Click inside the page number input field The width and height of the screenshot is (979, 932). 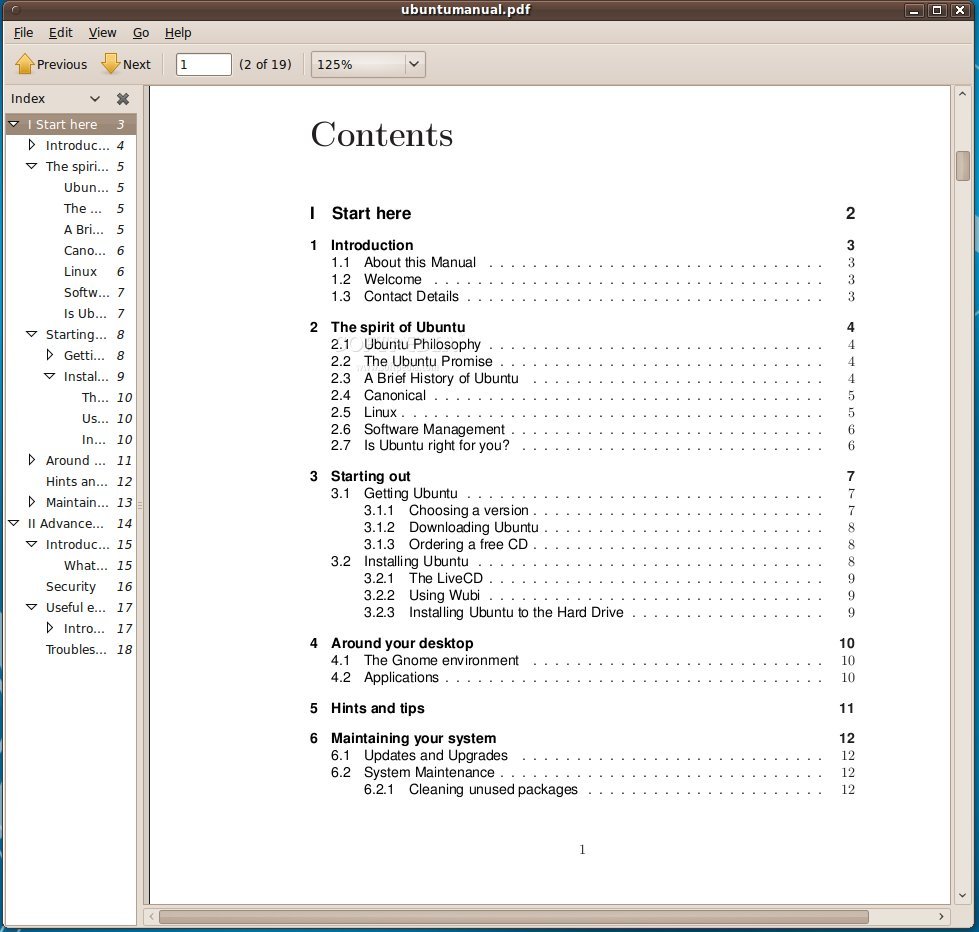[202, 63]
